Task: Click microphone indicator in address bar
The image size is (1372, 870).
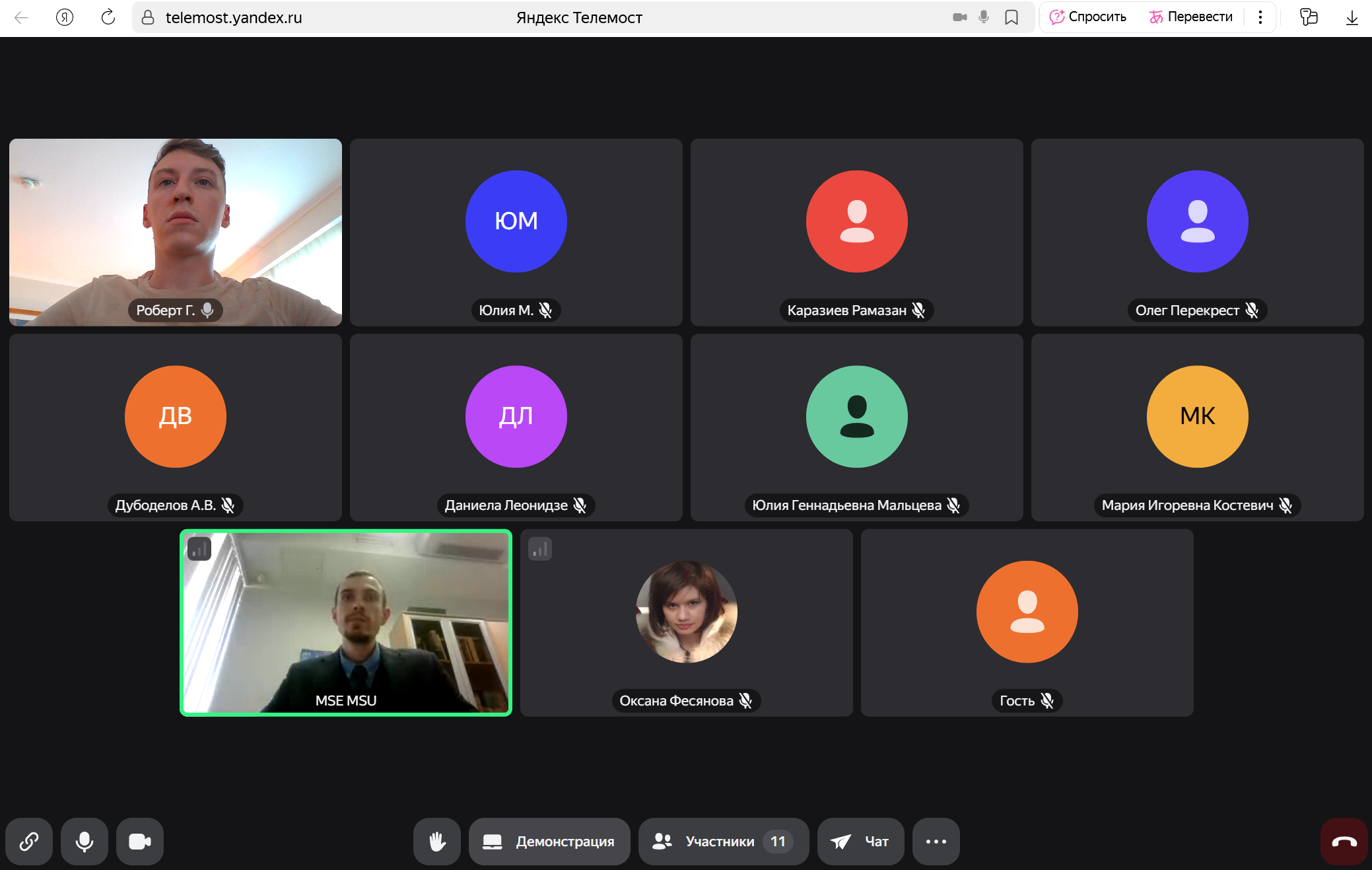Action: pyautogui.click(x=984, y=17)
